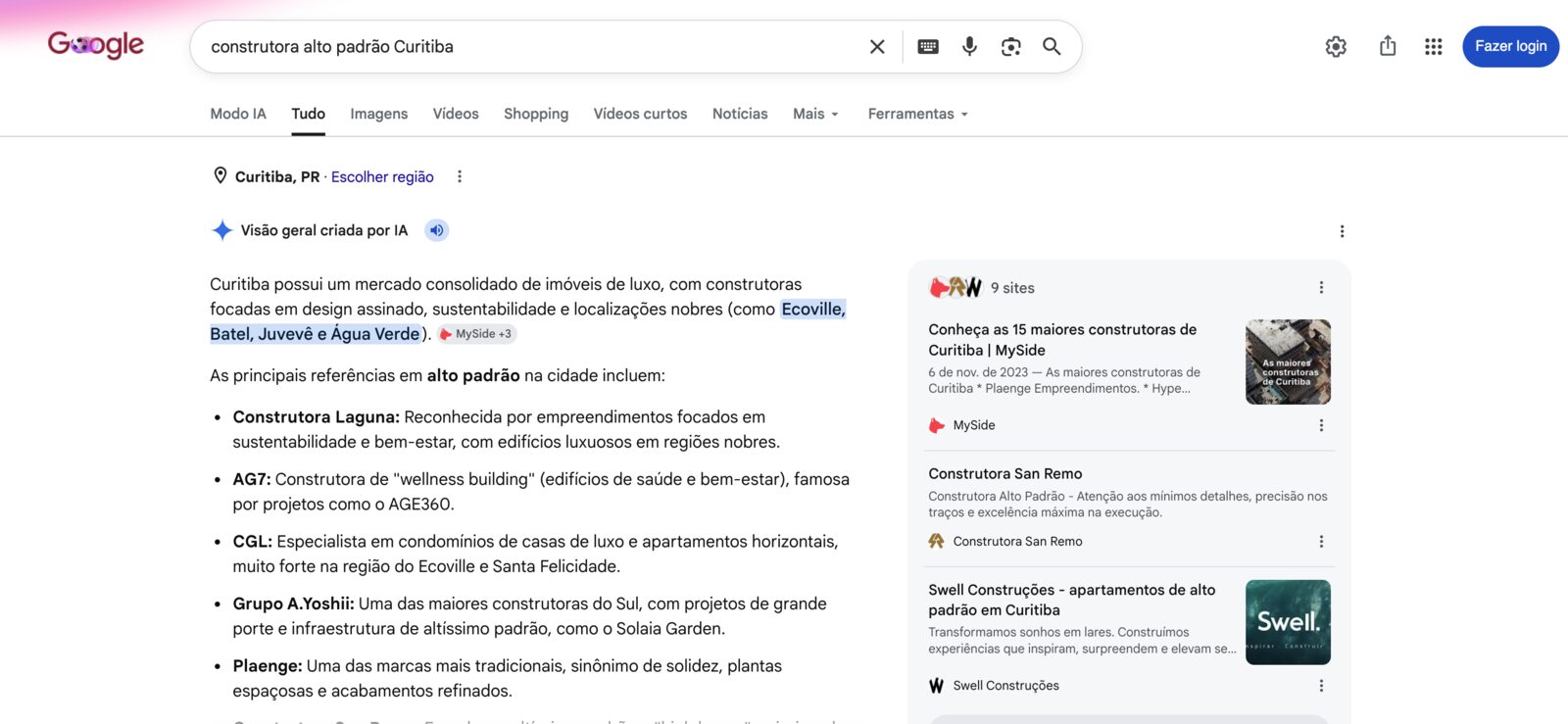This screenshot has height=724, width=1568.
Task: Open the Swell Construções three-dot menu
Action: coord(1321,685)
